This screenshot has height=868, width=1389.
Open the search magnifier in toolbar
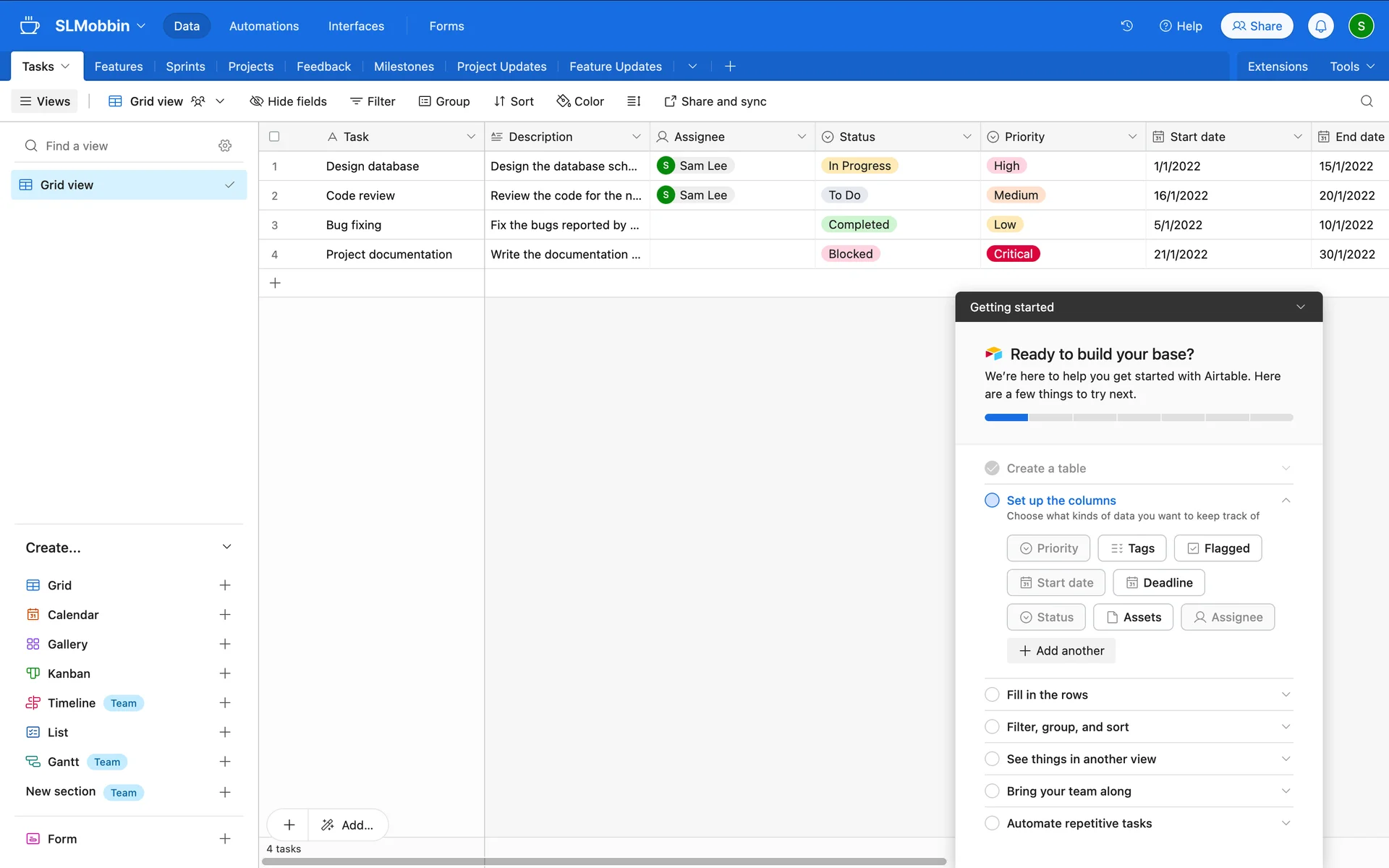(1366, 101)
